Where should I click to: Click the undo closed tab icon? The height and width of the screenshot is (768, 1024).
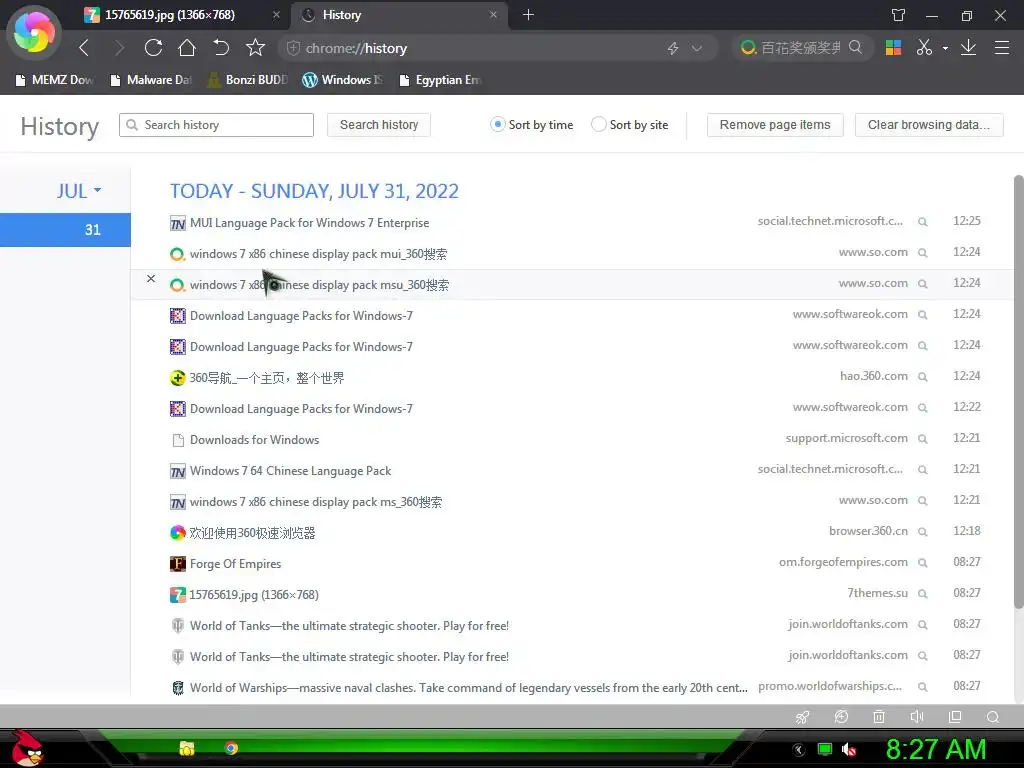(221, 48)
